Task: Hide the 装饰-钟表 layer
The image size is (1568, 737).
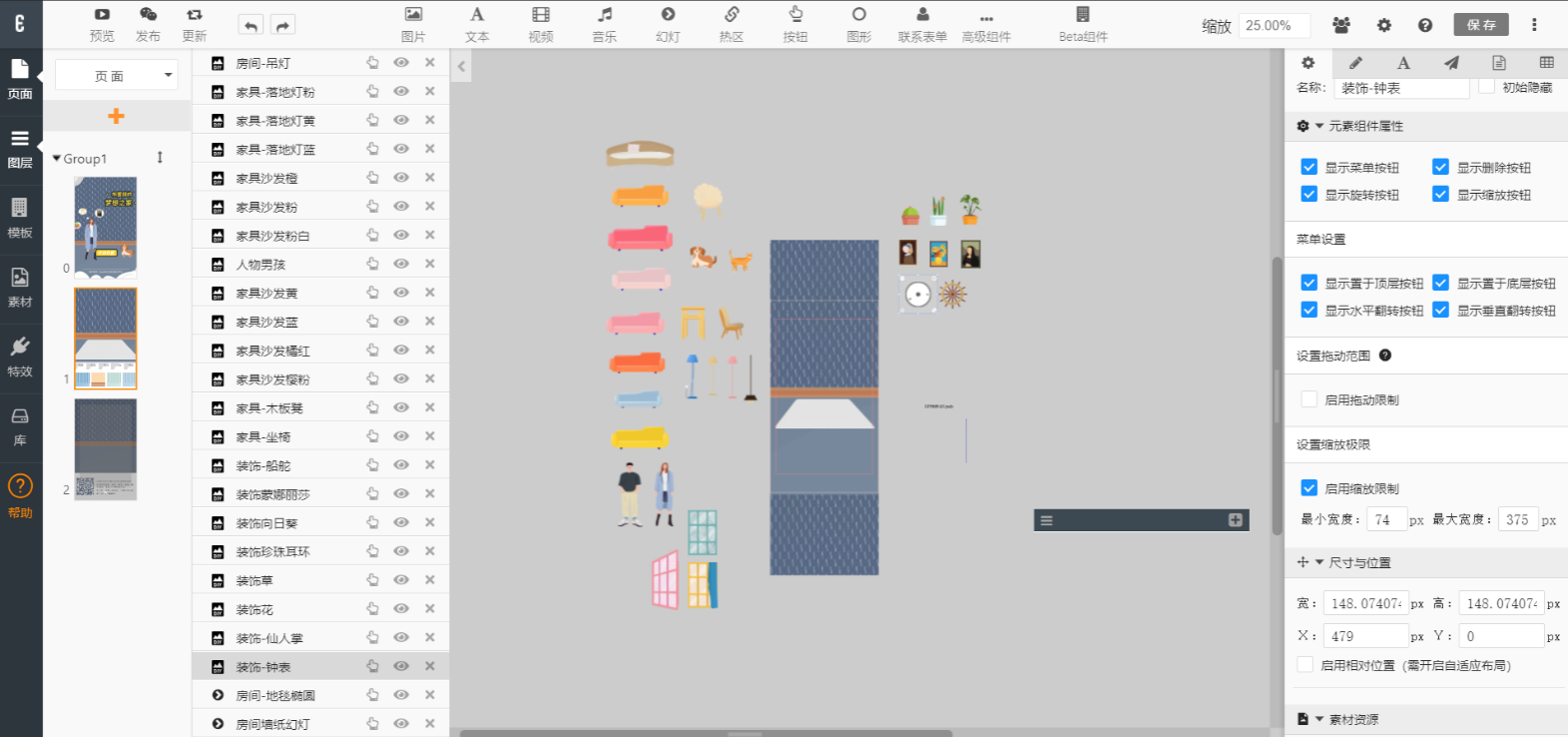Action: coord(401,666)
